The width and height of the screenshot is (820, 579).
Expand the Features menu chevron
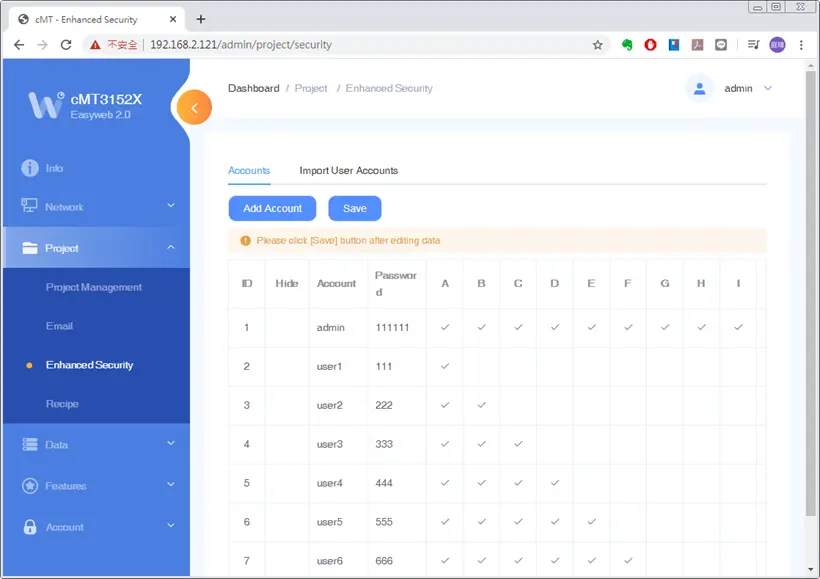coord(170,485)
